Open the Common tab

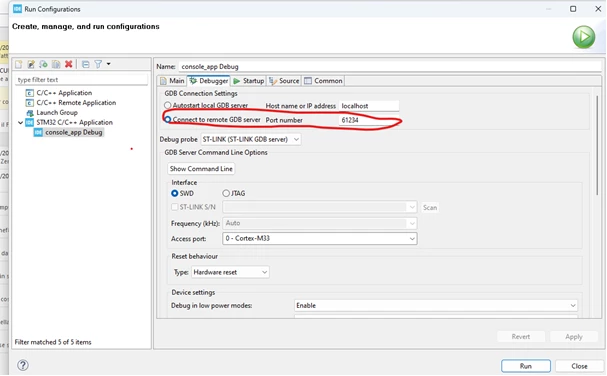[323, 81]
